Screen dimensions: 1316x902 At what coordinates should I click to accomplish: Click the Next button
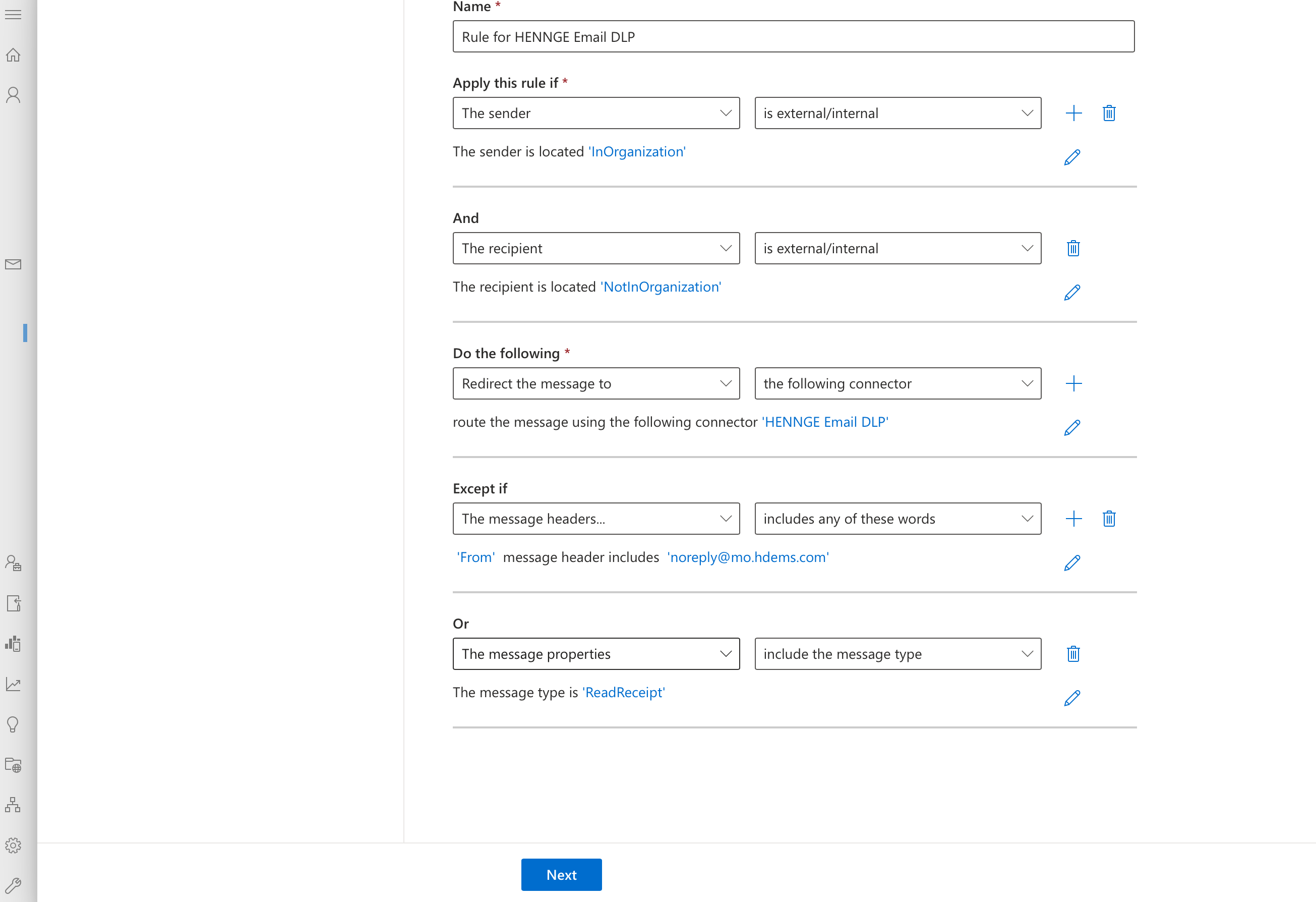click(561, 875)
